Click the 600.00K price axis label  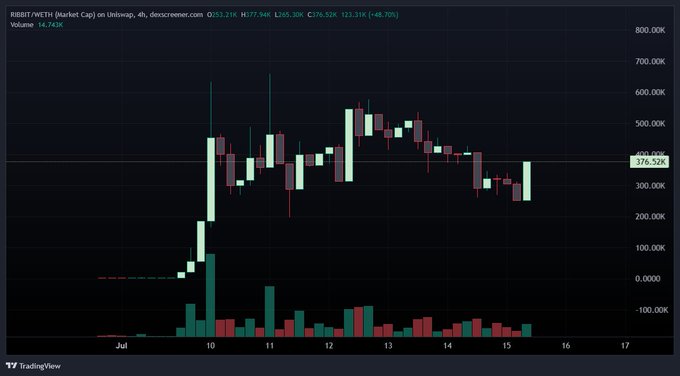650,92
